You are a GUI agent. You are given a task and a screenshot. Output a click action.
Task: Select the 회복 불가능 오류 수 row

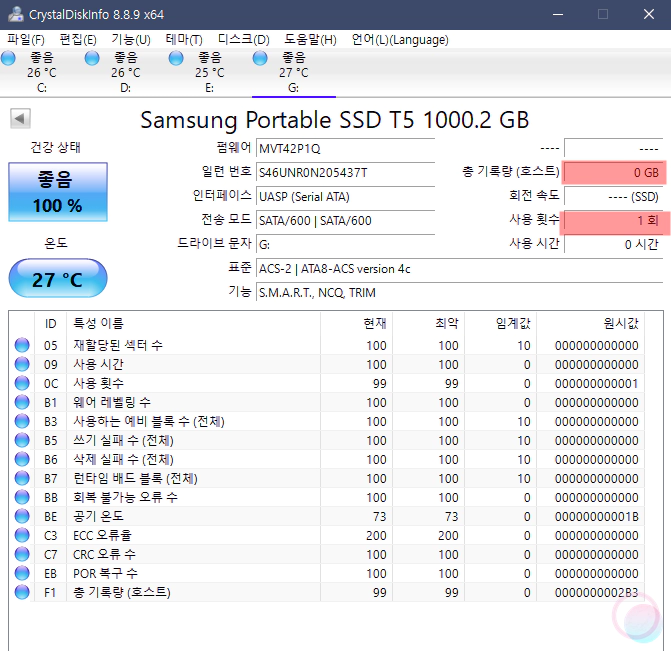(327, 497)
